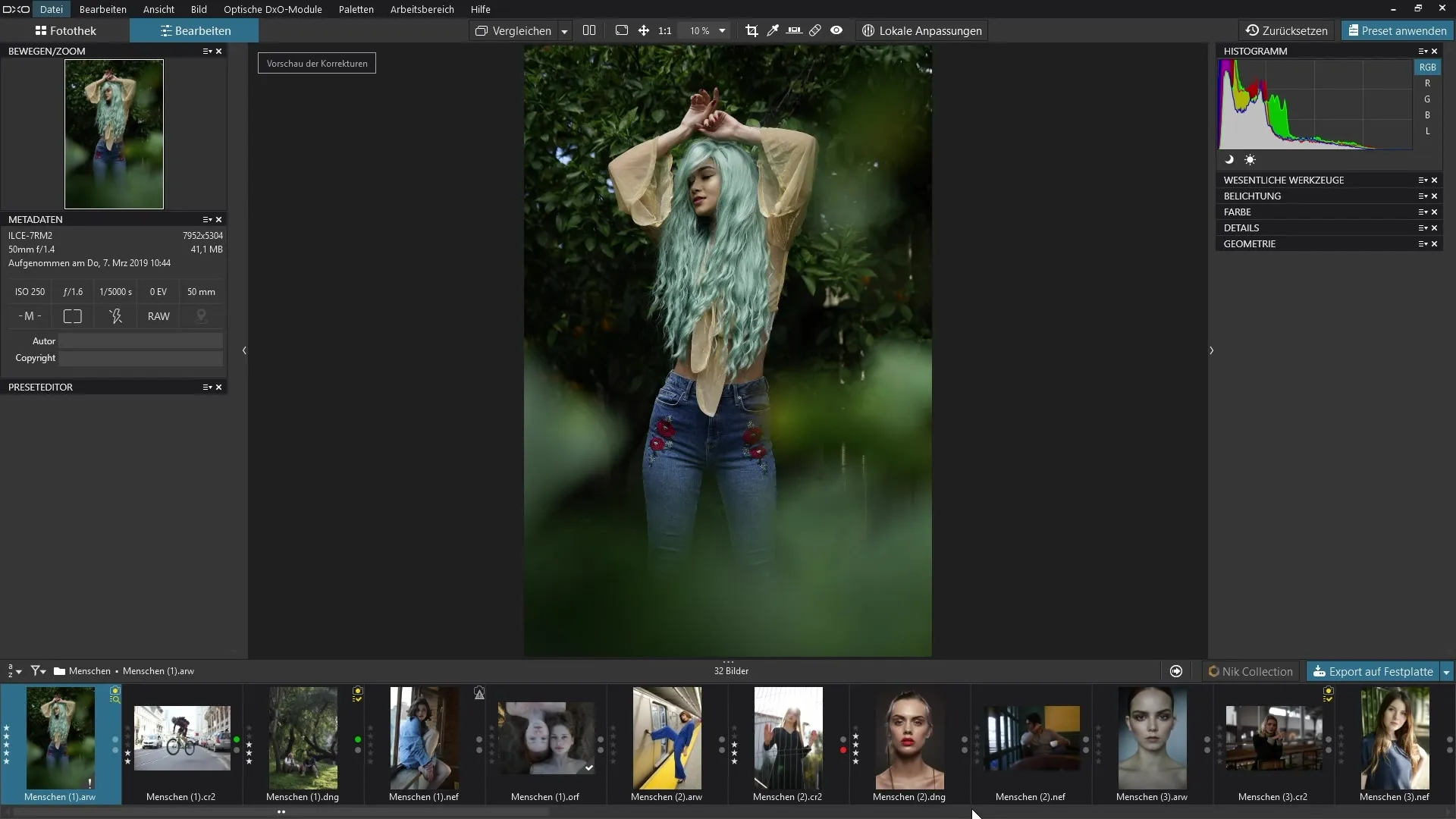Click into the Autor input field

click(x=141, y=341)
